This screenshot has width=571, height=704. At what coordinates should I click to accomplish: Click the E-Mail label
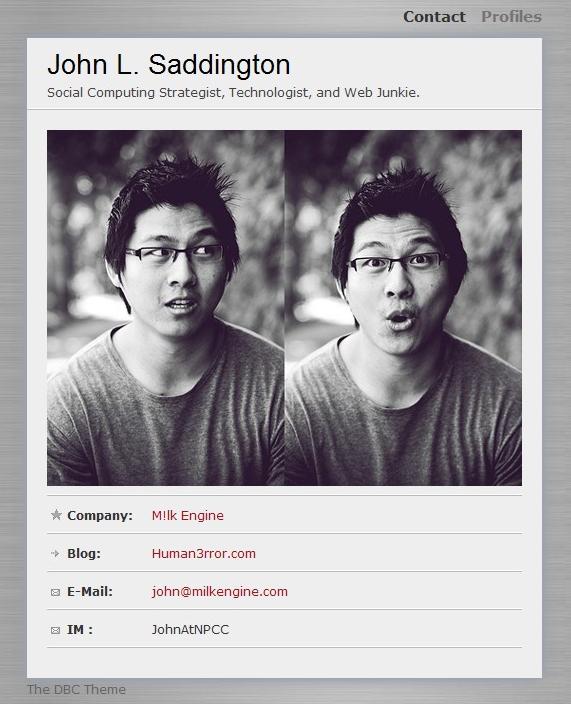pos(90,592)
